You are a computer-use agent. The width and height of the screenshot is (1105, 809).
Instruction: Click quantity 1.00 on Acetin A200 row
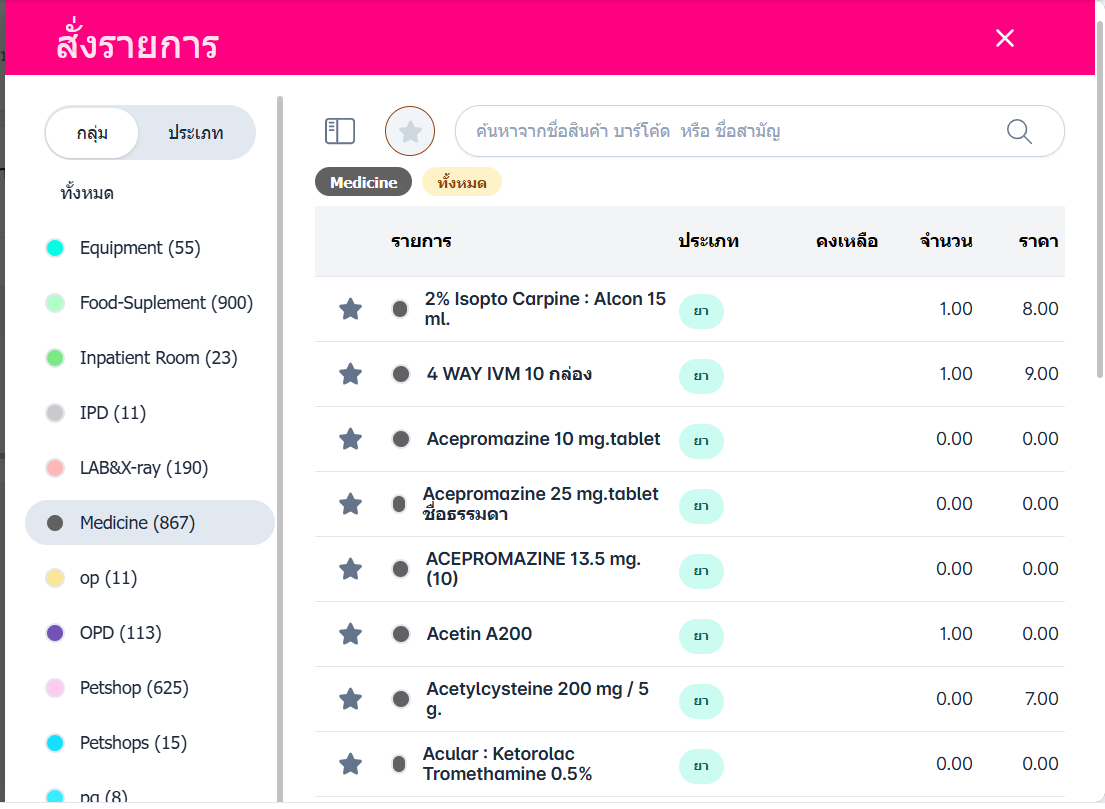(956, 634)
